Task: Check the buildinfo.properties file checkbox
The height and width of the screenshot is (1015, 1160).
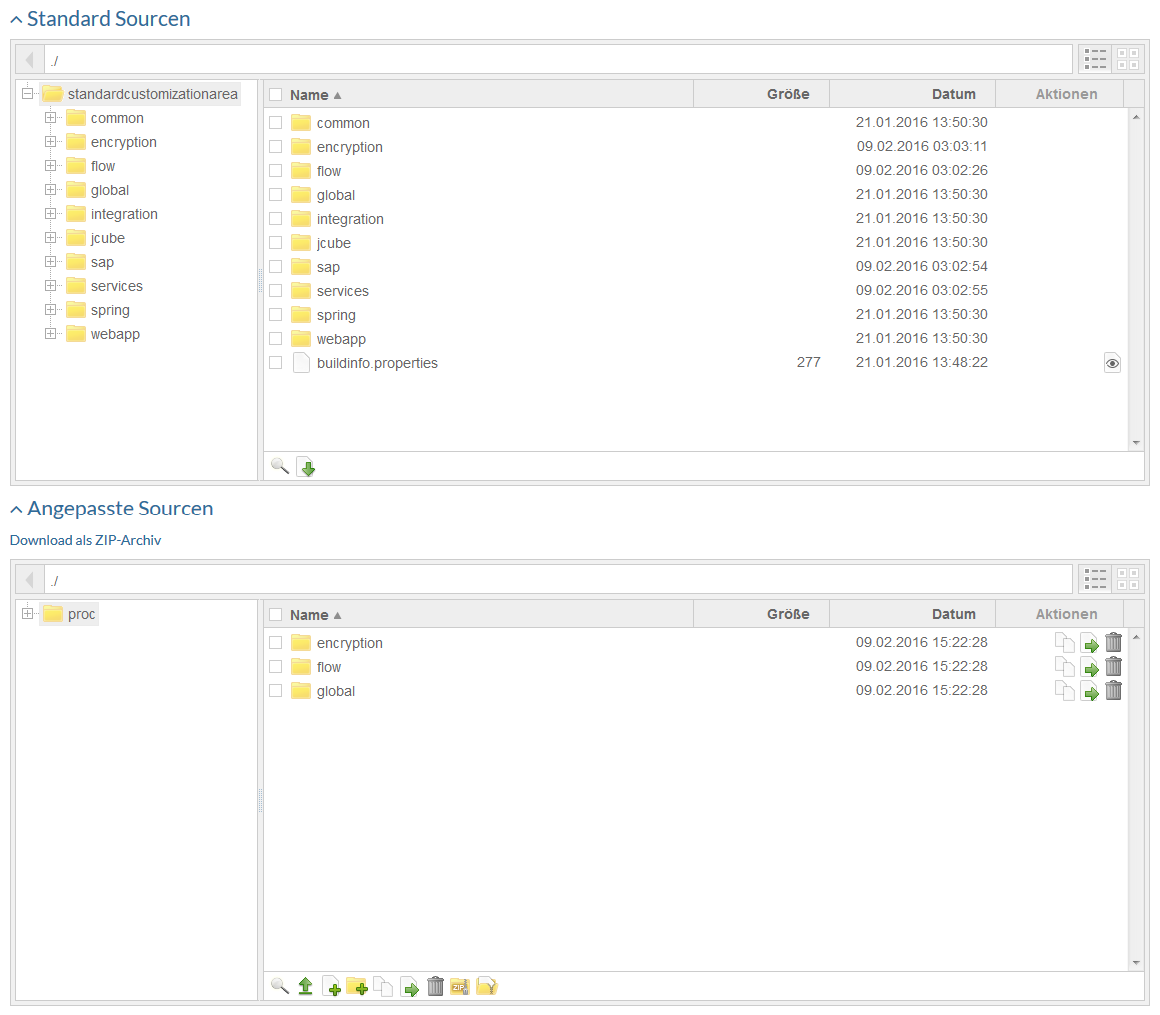Action: 276,362
